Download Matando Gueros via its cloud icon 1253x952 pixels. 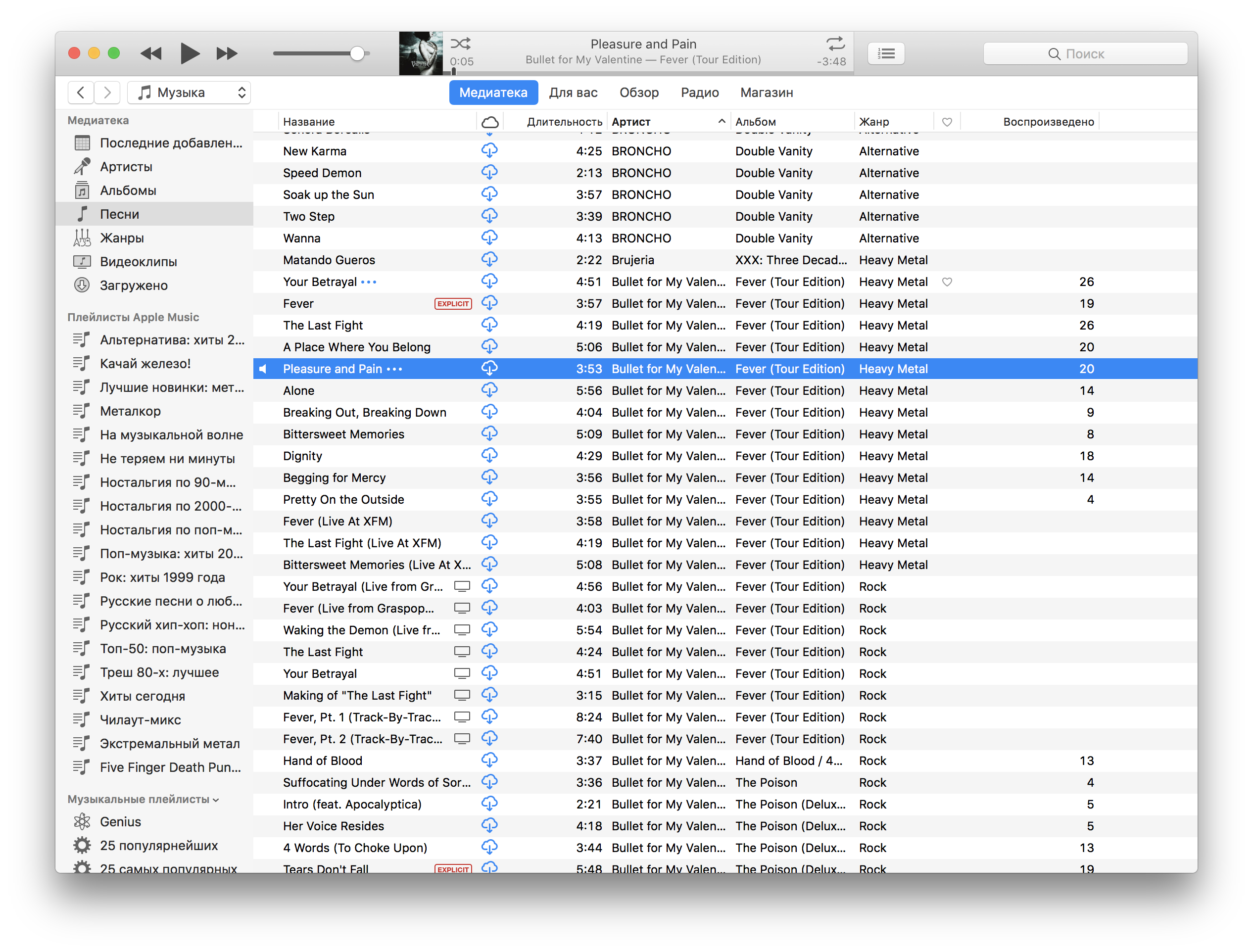point(489,260)
